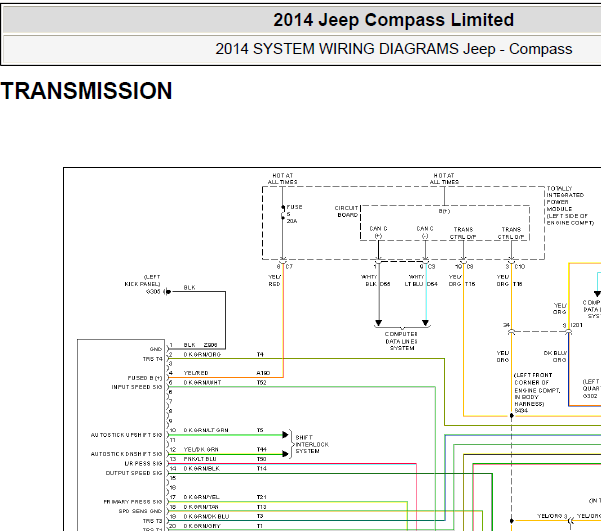Click the "TRS T3" pin description
Image resolution: width=601 pixels, height=531 pixels.
[153, 521]
